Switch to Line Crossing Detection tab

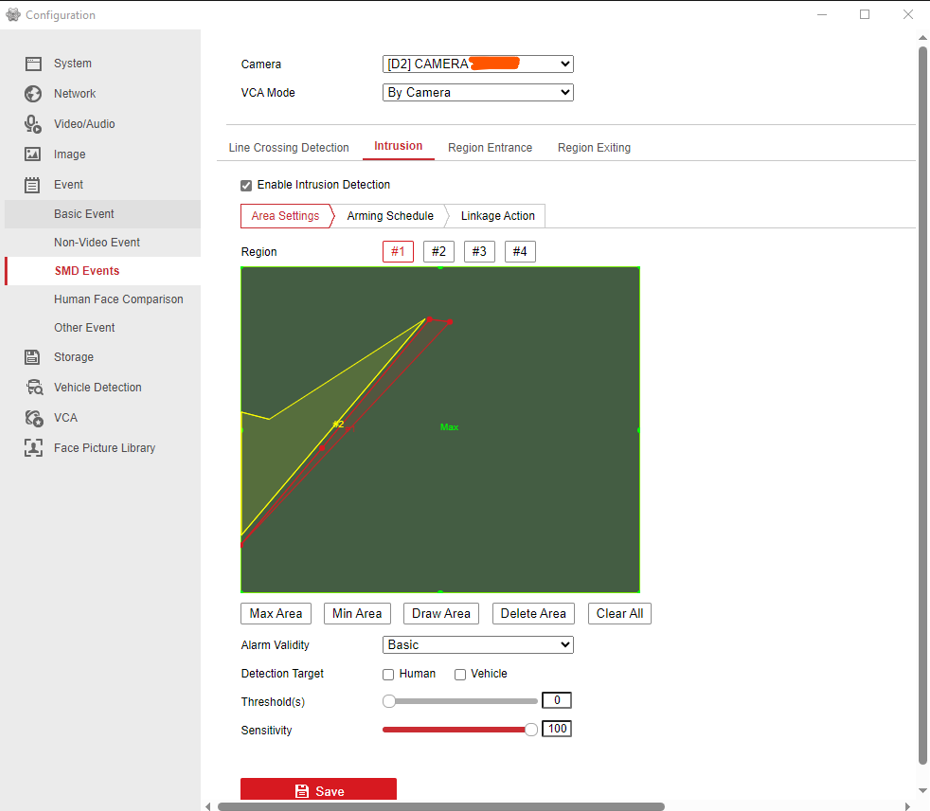[288, 148]
